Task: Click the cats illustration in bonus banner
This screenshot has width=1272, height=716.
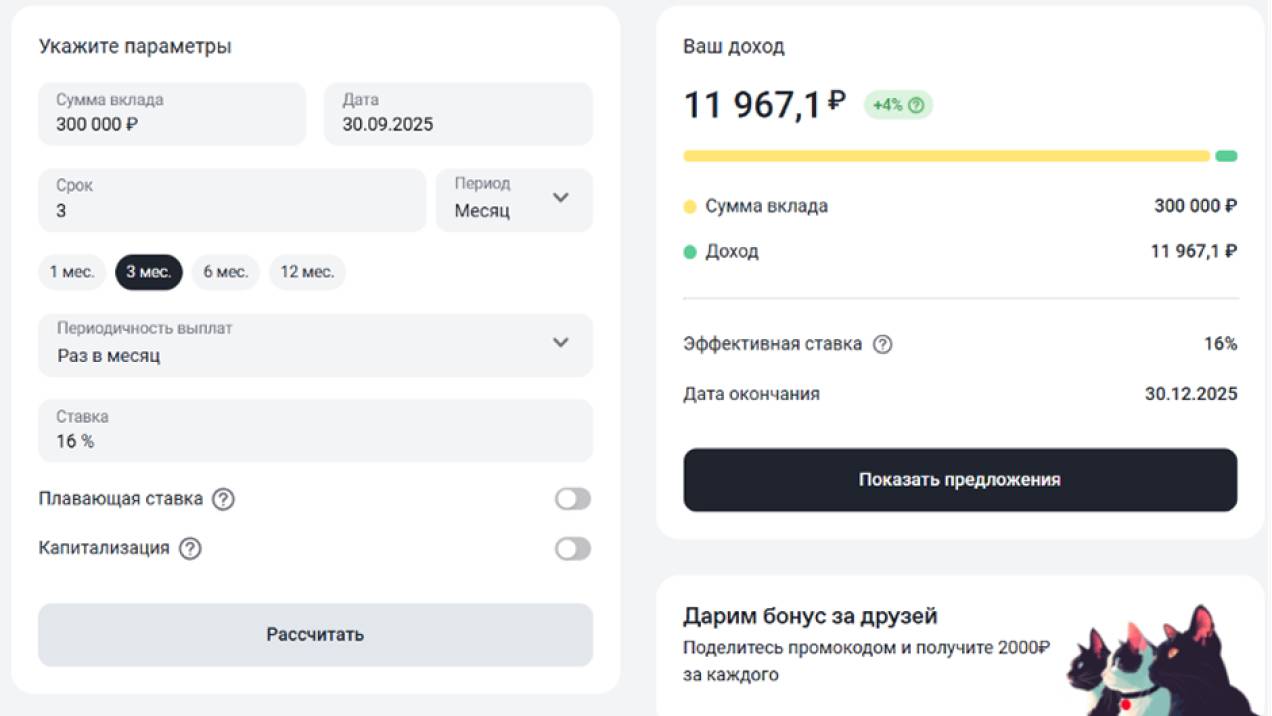Action: click(1159, 659)
